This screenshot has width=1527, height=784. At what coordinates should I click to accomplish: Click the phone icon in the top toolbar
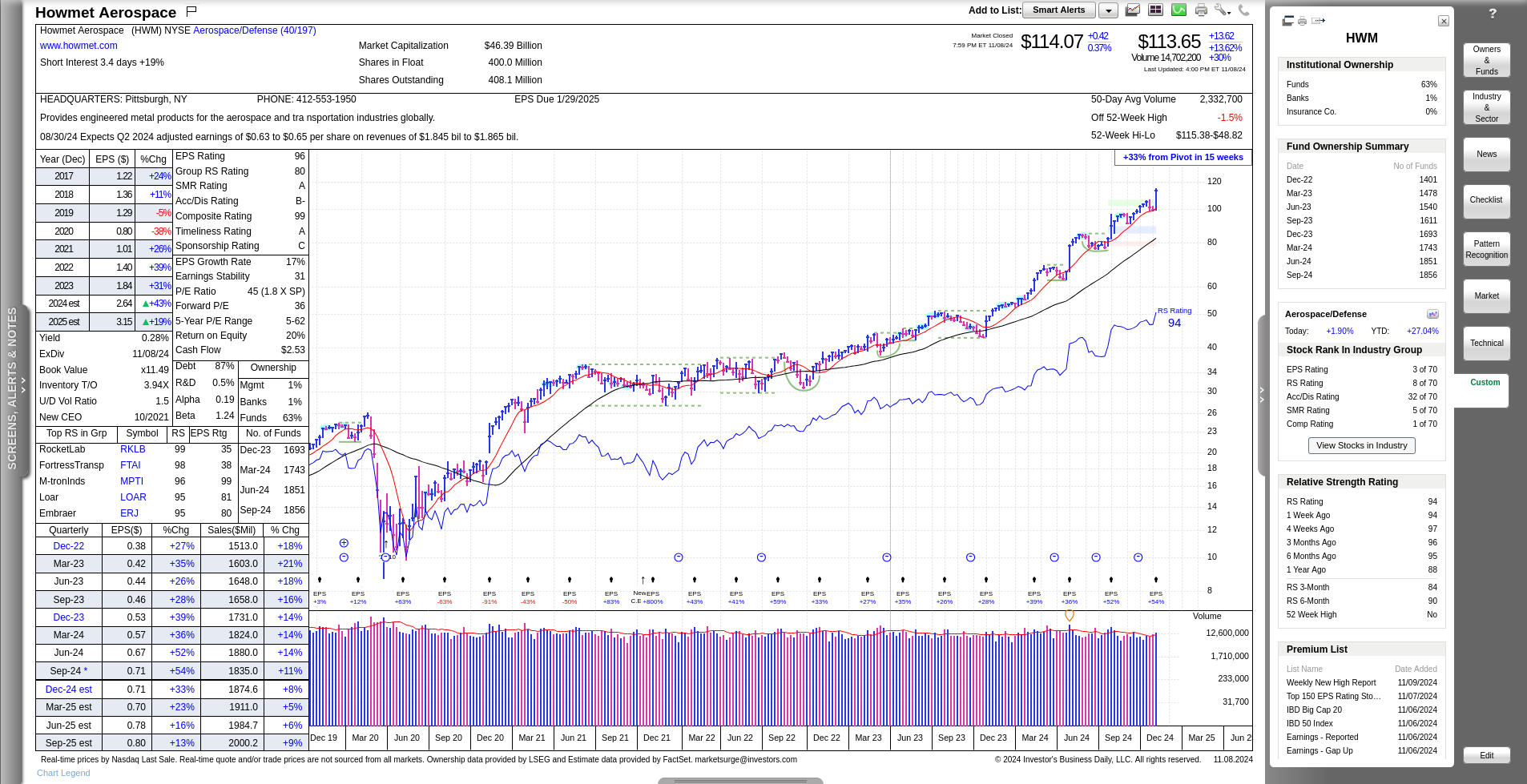1243,10
